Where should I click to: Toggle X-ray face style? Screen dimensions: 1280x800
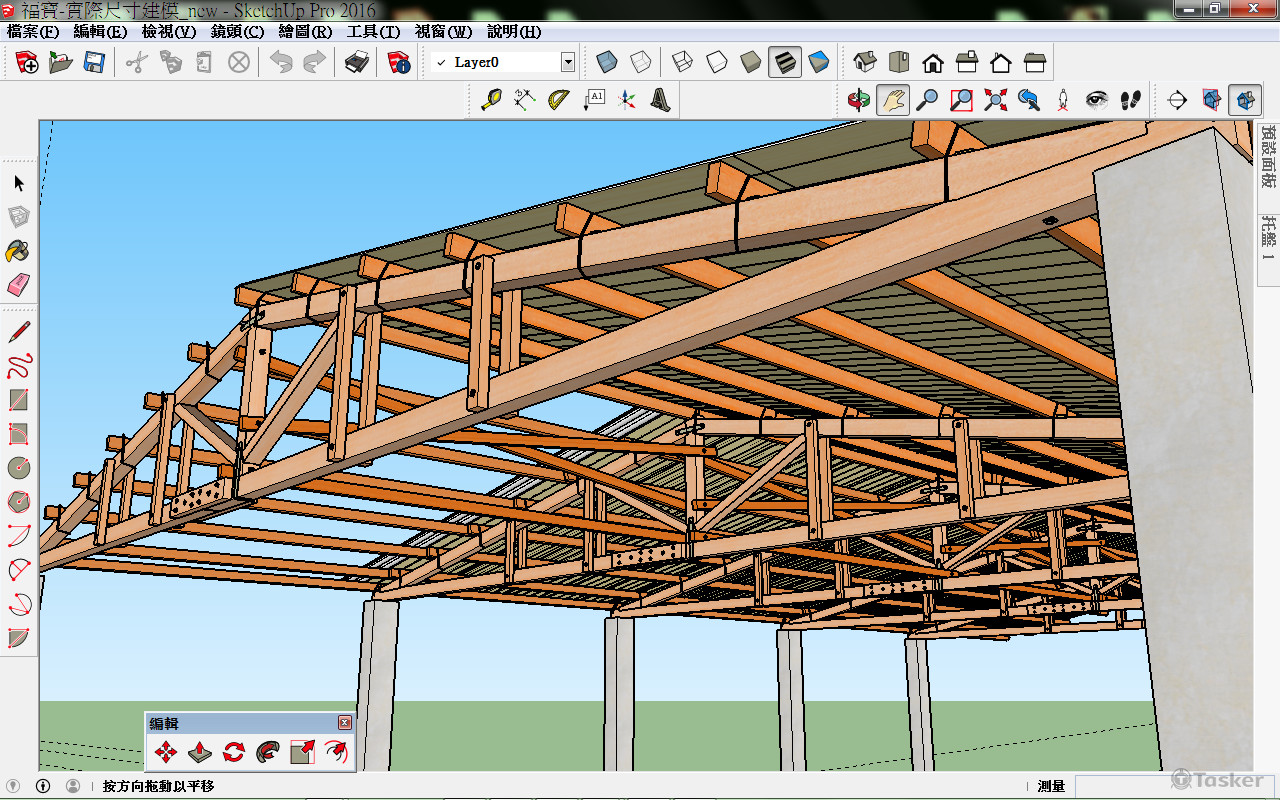point(606,62)
